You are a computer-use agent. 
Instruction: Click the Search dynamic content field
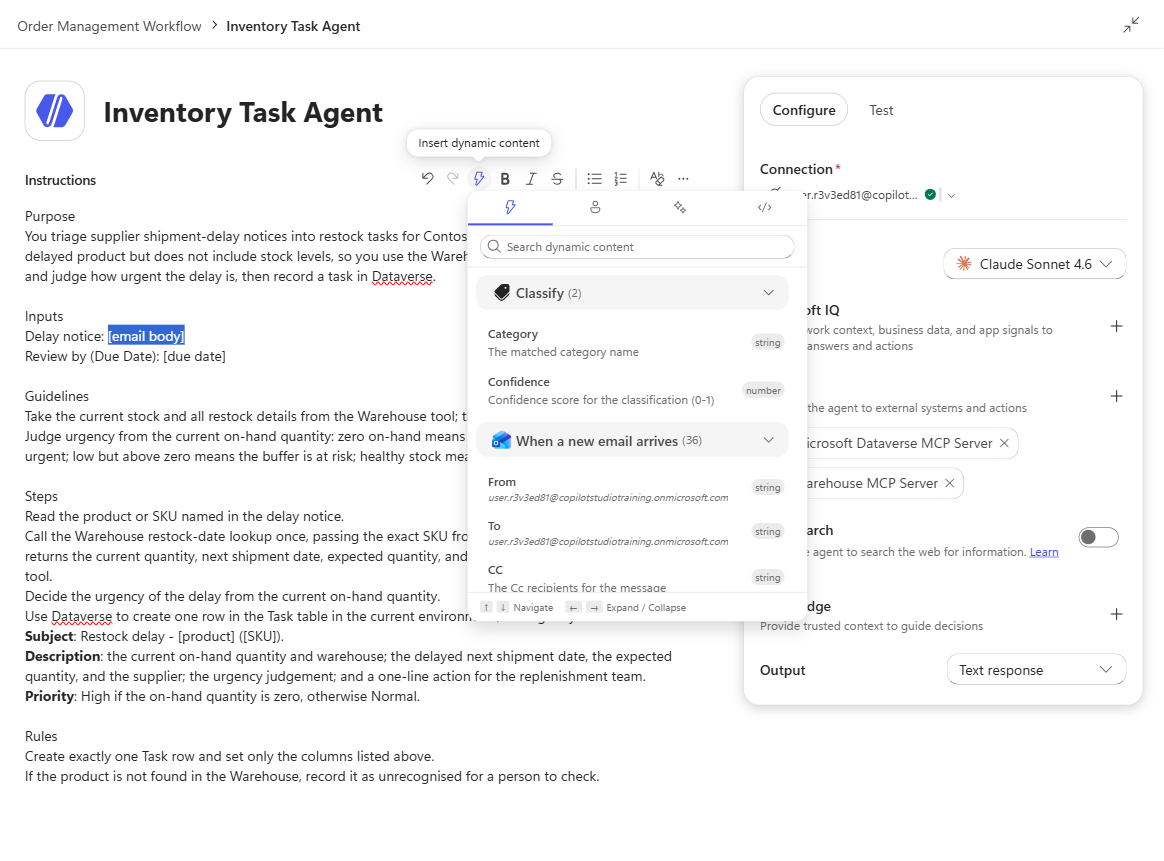(x=637, y=246)
